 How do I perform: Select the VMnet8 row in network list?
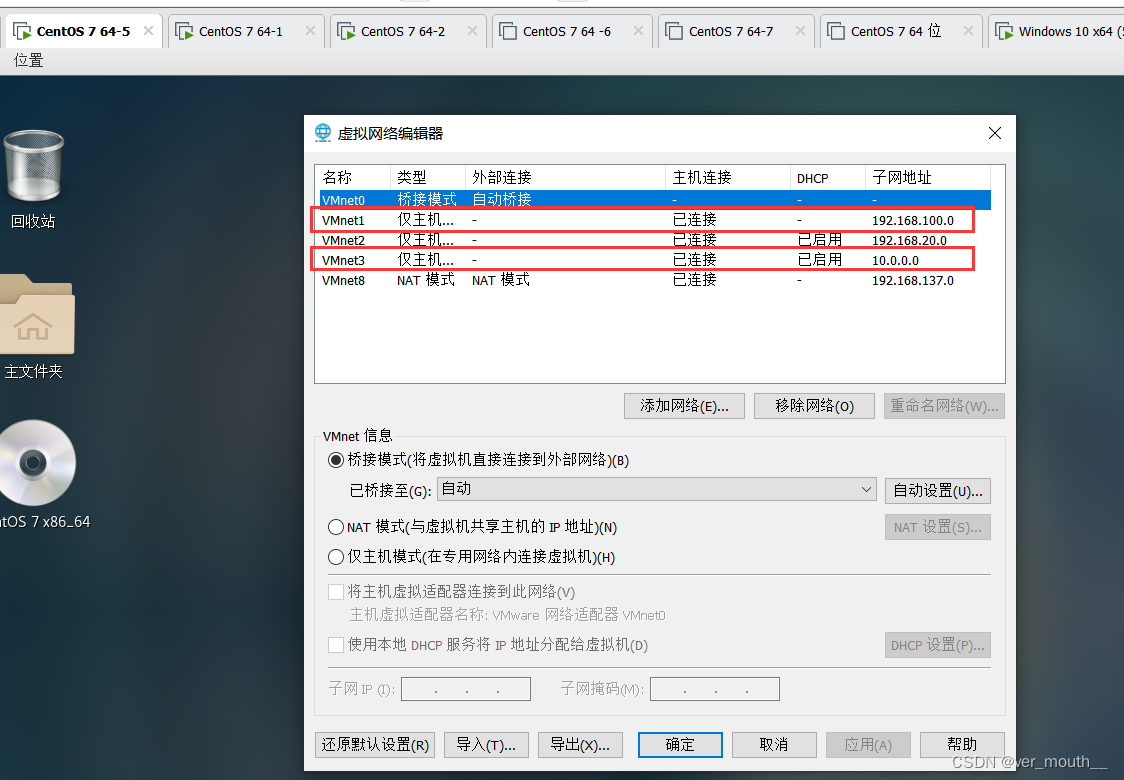coord(655,280)
